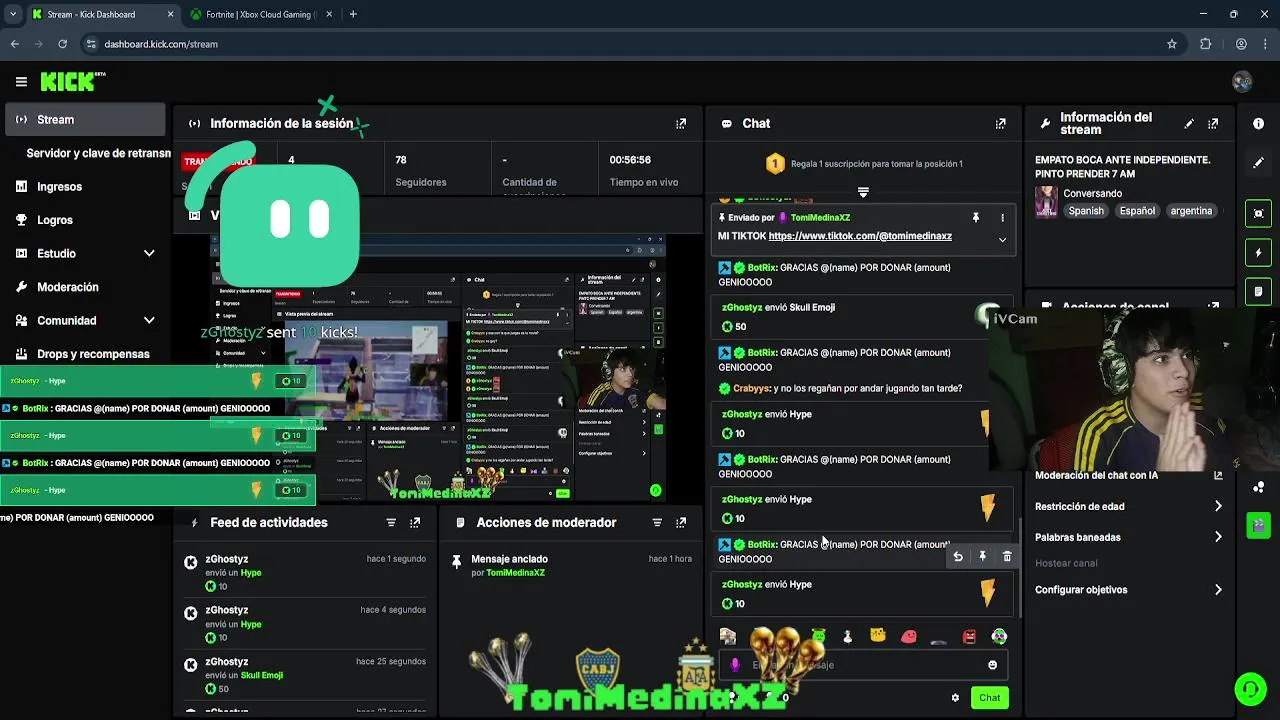Screen dimensions: 1280x720
Task: Click the document note icon in right rail
Action: [1258, 291]
